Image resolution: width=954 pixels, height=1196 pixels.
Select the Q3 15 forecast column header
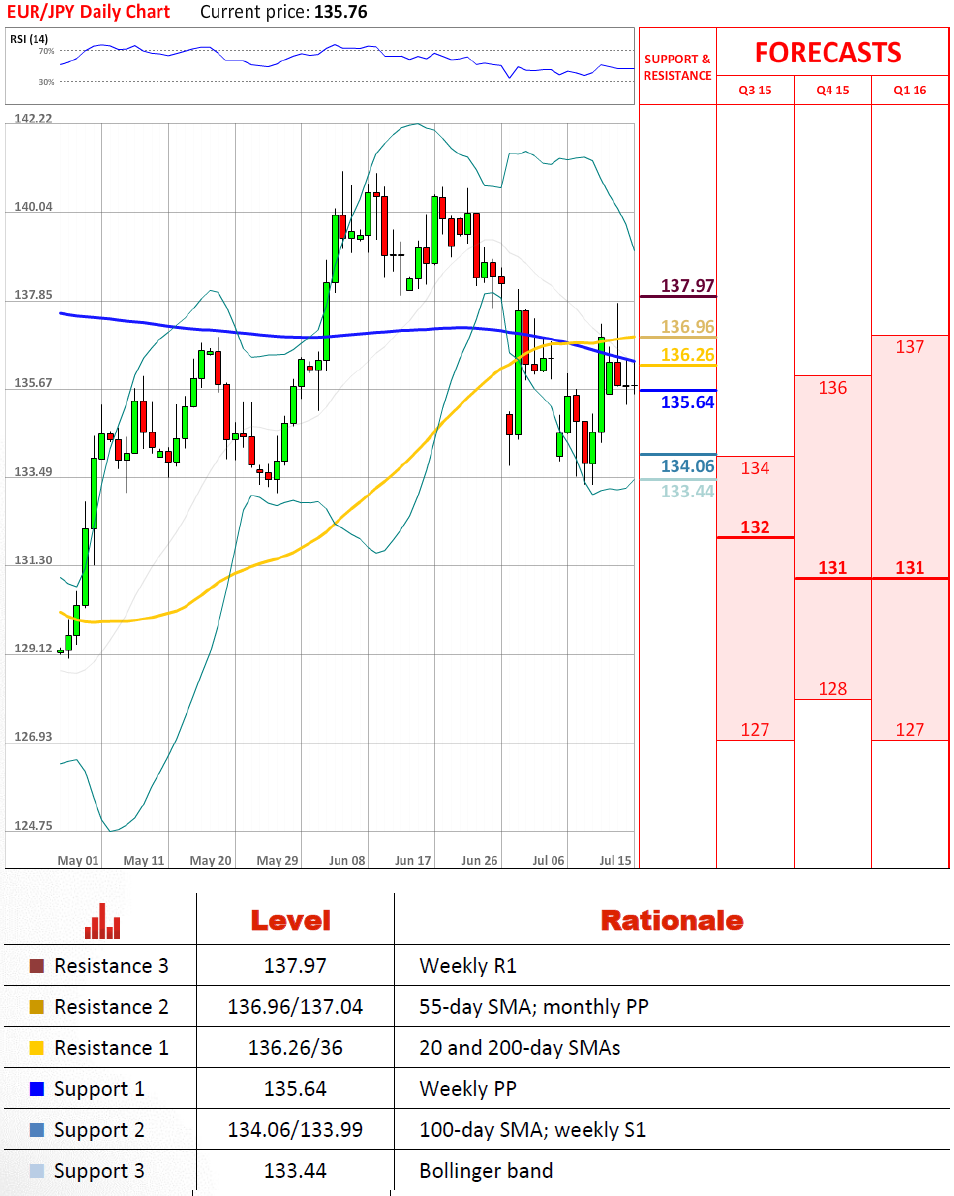pyautogui.click(x=755, y=90)
